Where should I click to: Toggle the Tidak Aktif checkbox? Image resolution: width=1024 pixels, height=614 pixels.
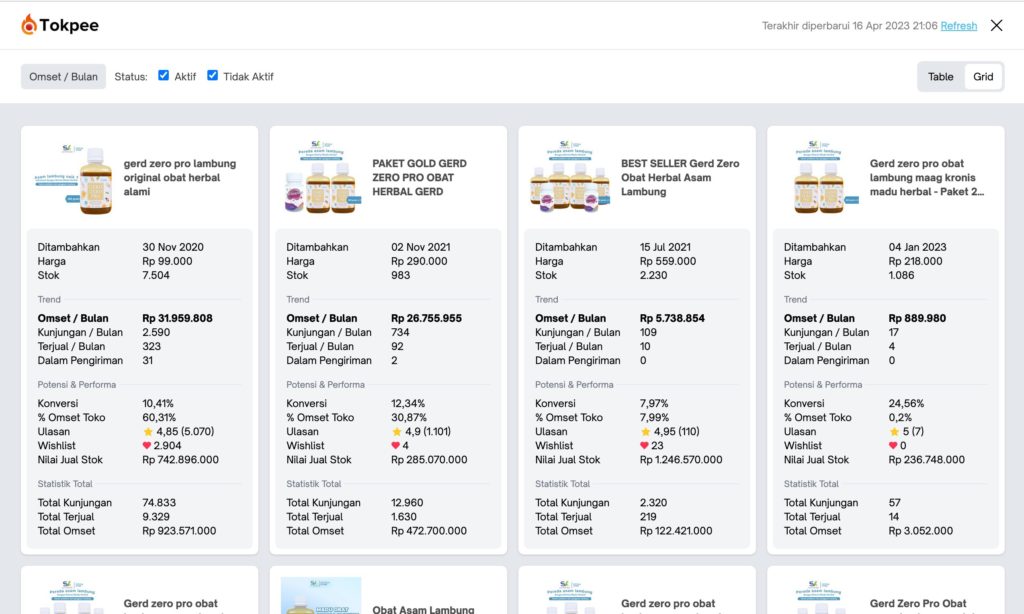(x=213, y=76)
